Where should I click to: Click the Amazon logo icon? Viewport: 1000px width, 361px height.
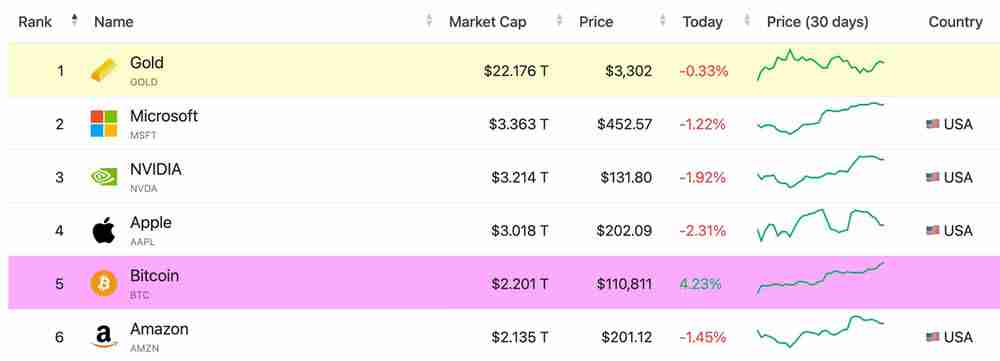click(x=104, y=337)
